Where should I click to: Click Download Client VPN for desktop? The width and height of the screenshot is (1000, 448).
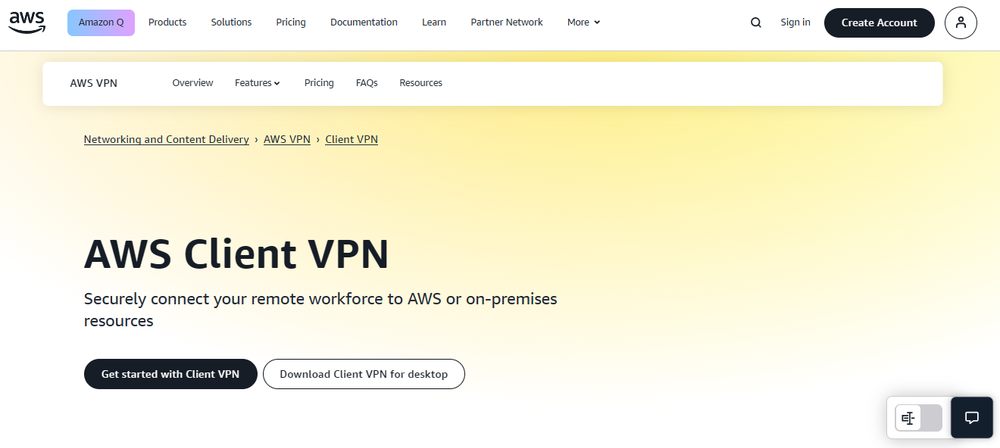(364, 374)
